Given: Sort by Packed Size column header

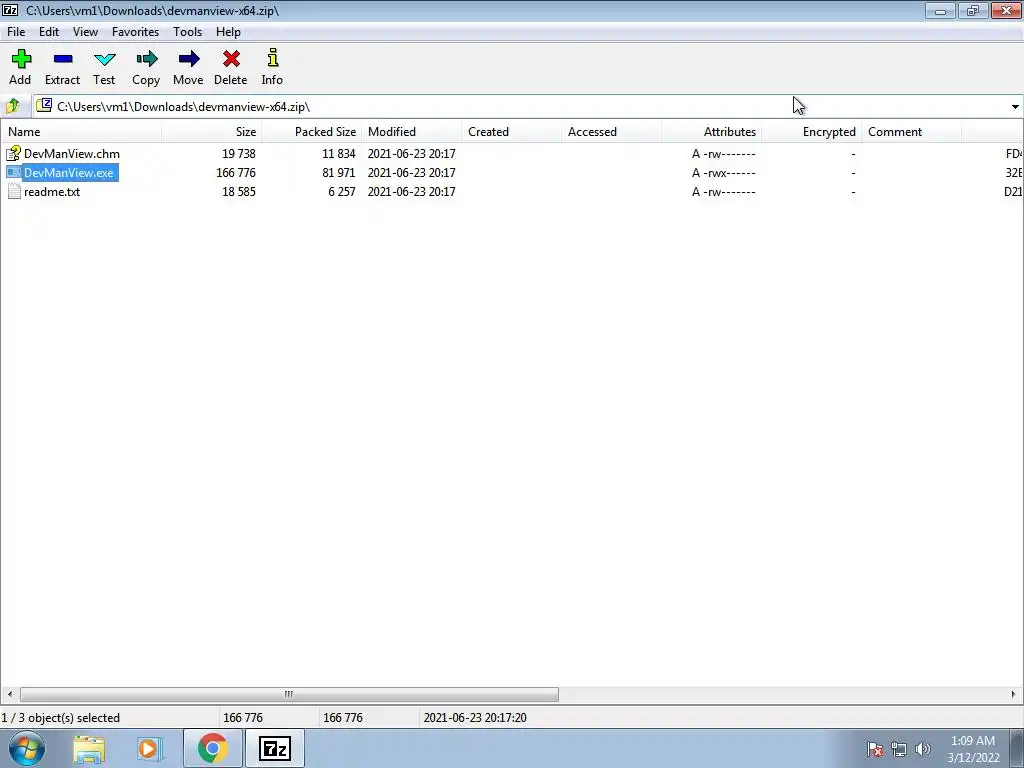Looking at the screenshot, I should point(312,131).
